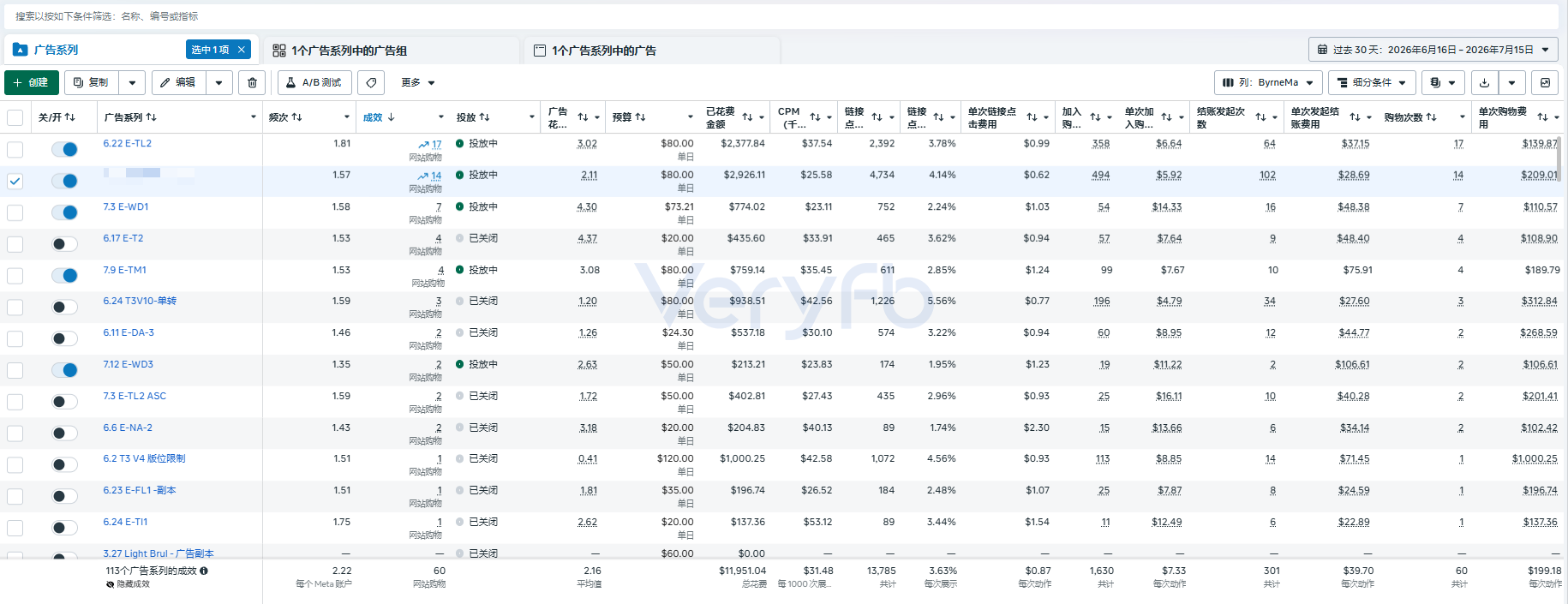Check the 7.12 E-WD3 row checkbox
The width and height of the screenshot is (1568, 604).
coord(15,370)
